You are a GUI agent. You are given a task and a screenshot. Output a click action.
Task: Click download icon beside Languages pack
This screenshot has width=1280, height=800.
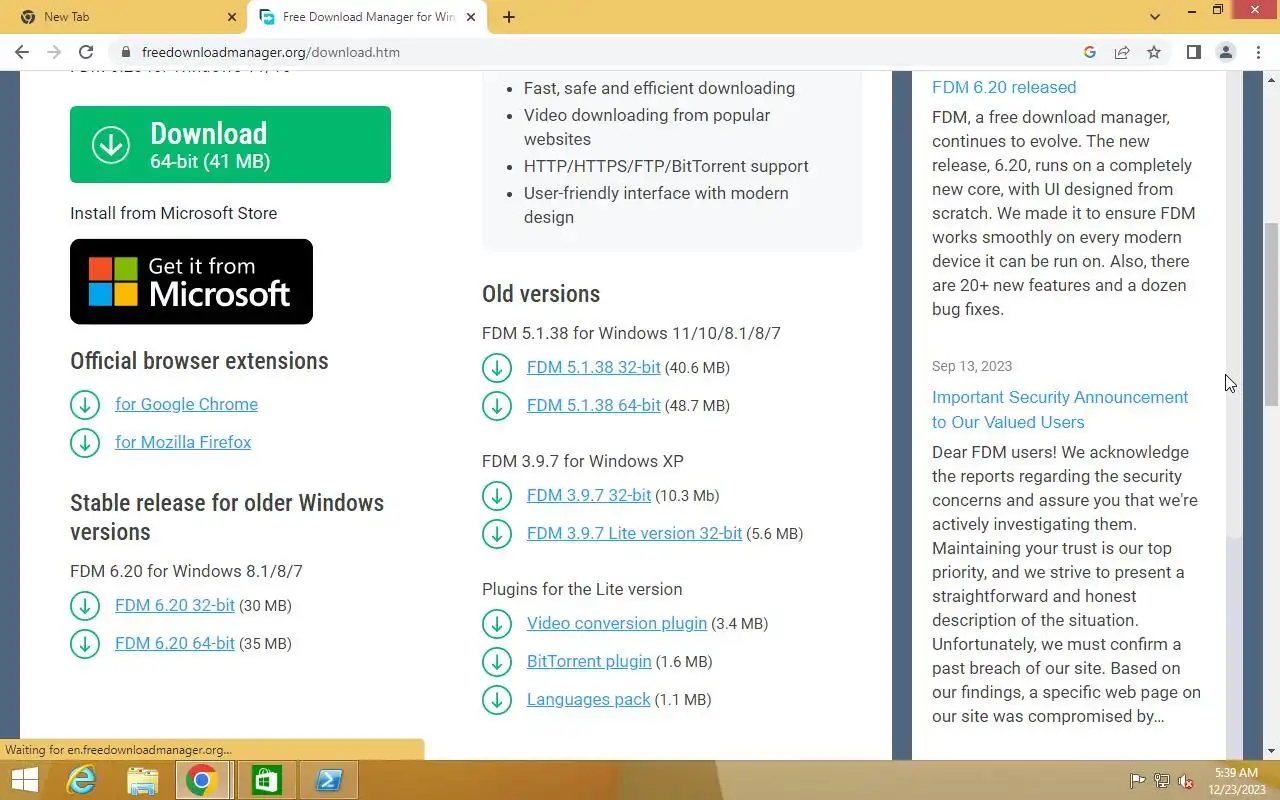coord(497,700)
